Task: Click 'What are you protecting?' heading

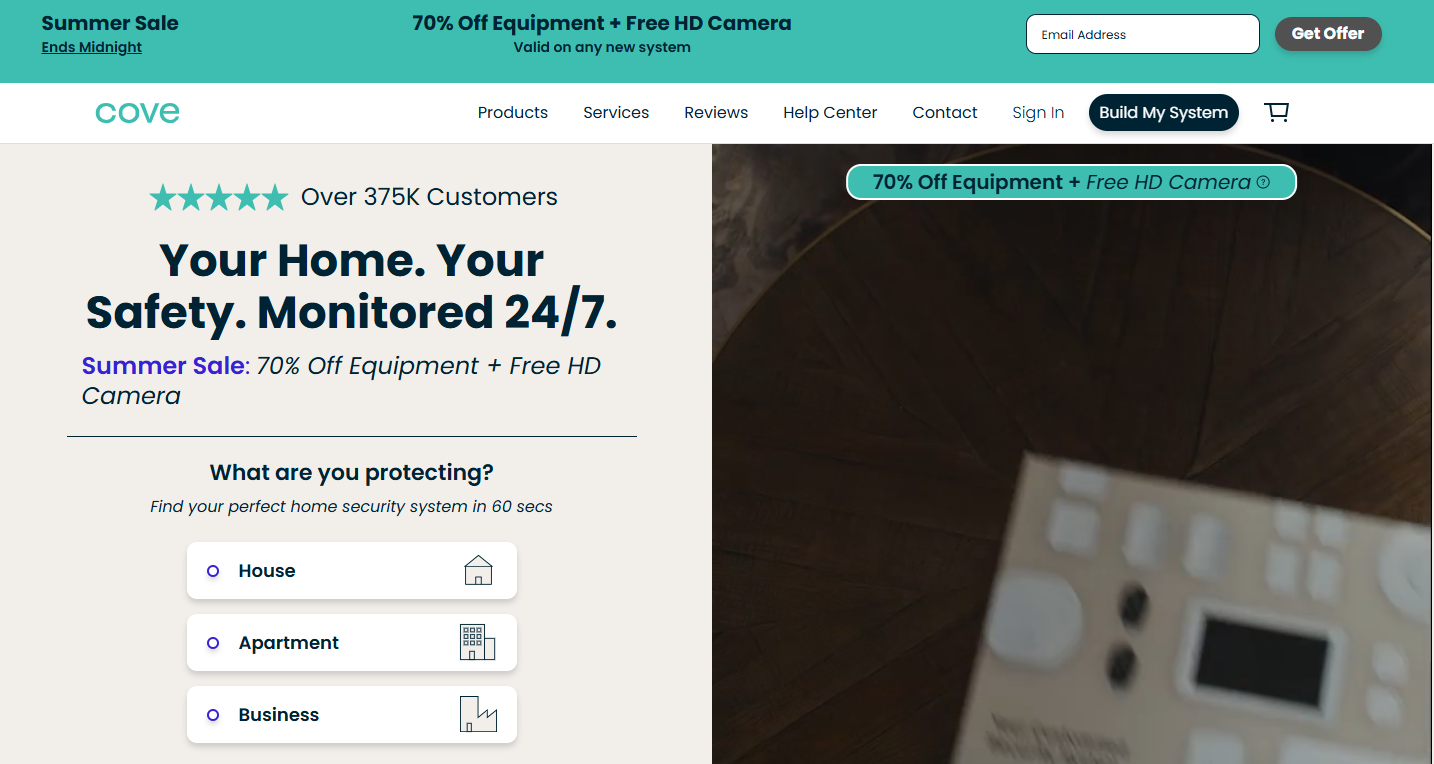Action: 352,472
